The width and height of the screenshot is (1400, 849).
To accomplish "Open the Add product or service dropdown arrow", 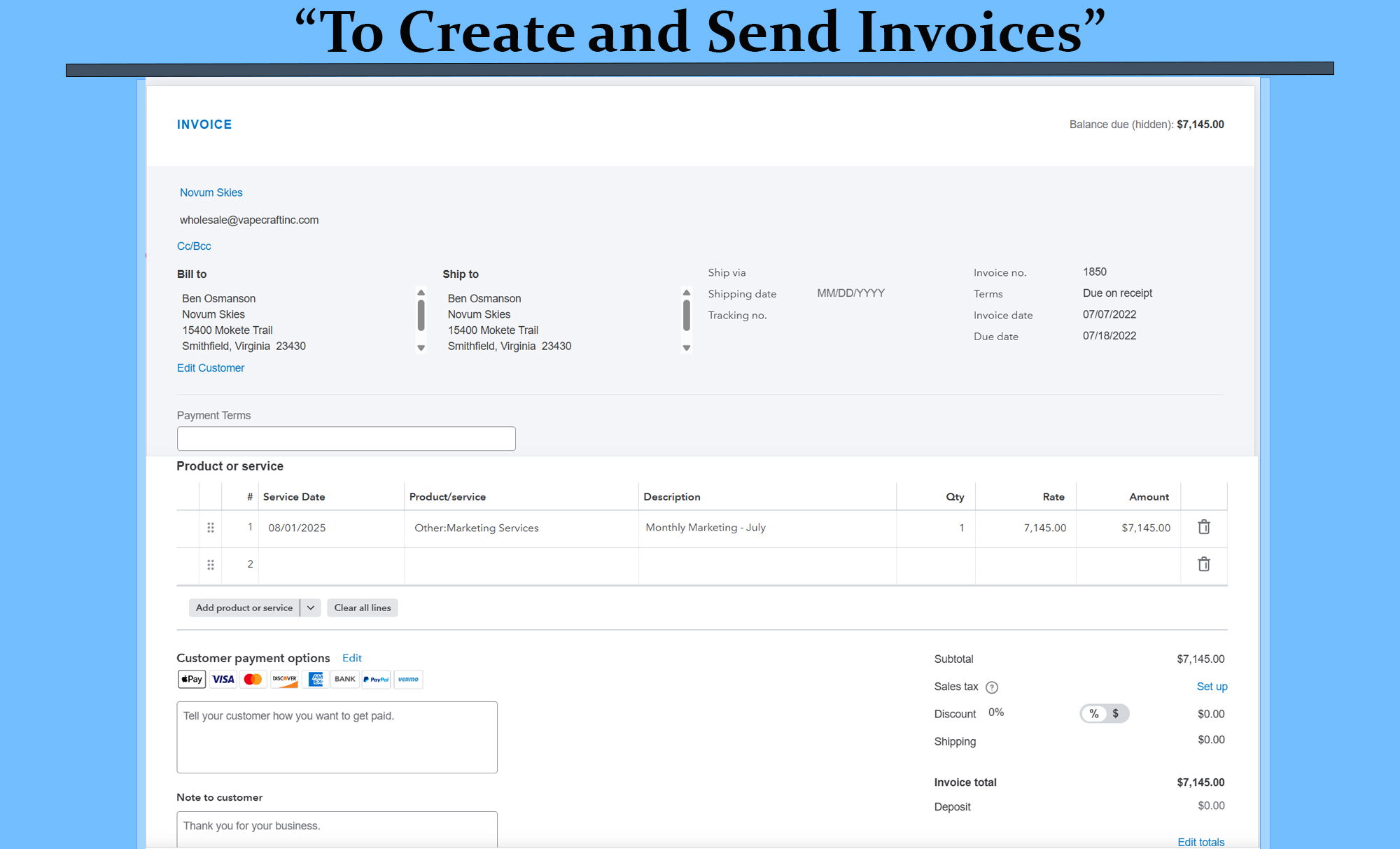I will click(x=310, y=608).
